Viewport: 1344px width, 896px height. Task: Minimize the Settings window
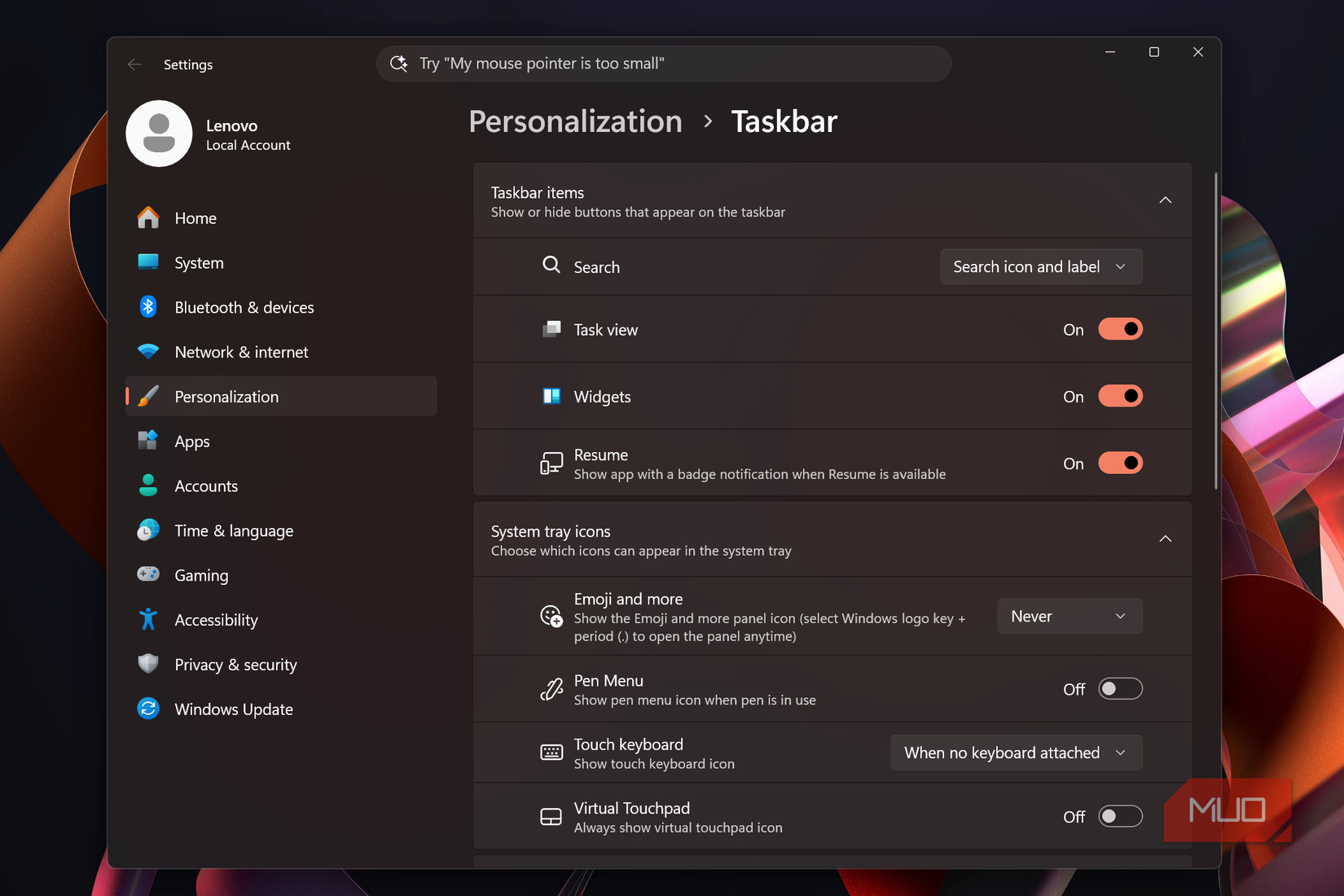coord(1110,52)
